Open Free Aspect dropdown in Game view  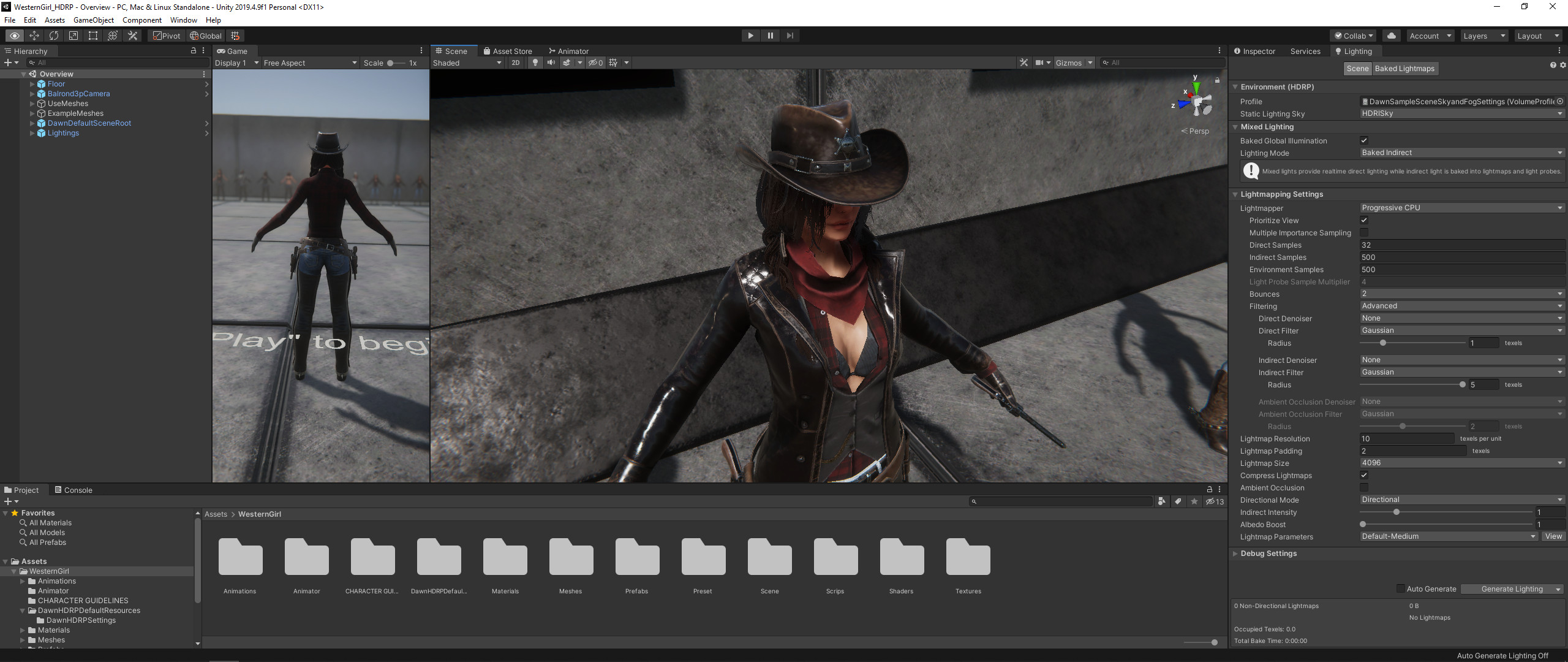tap(310, 63)
